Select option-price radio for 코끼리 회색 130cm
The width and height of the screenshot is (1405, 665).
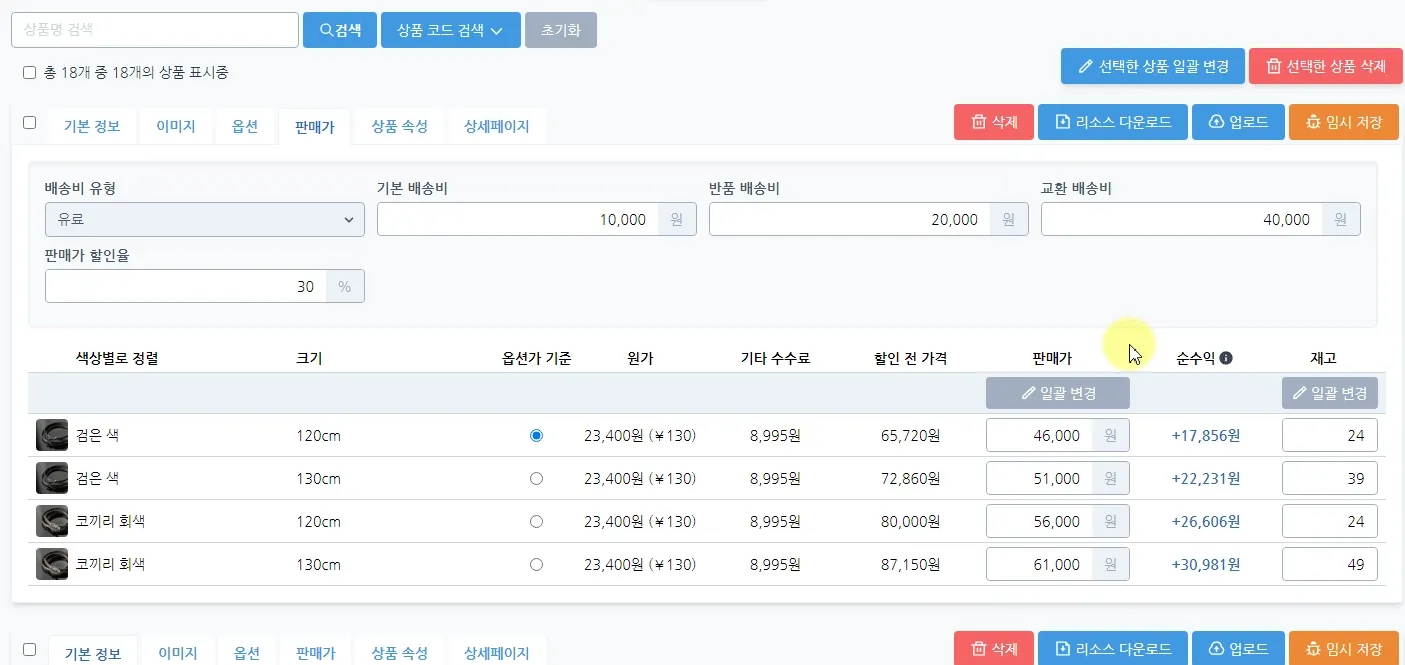pos(536,565)
